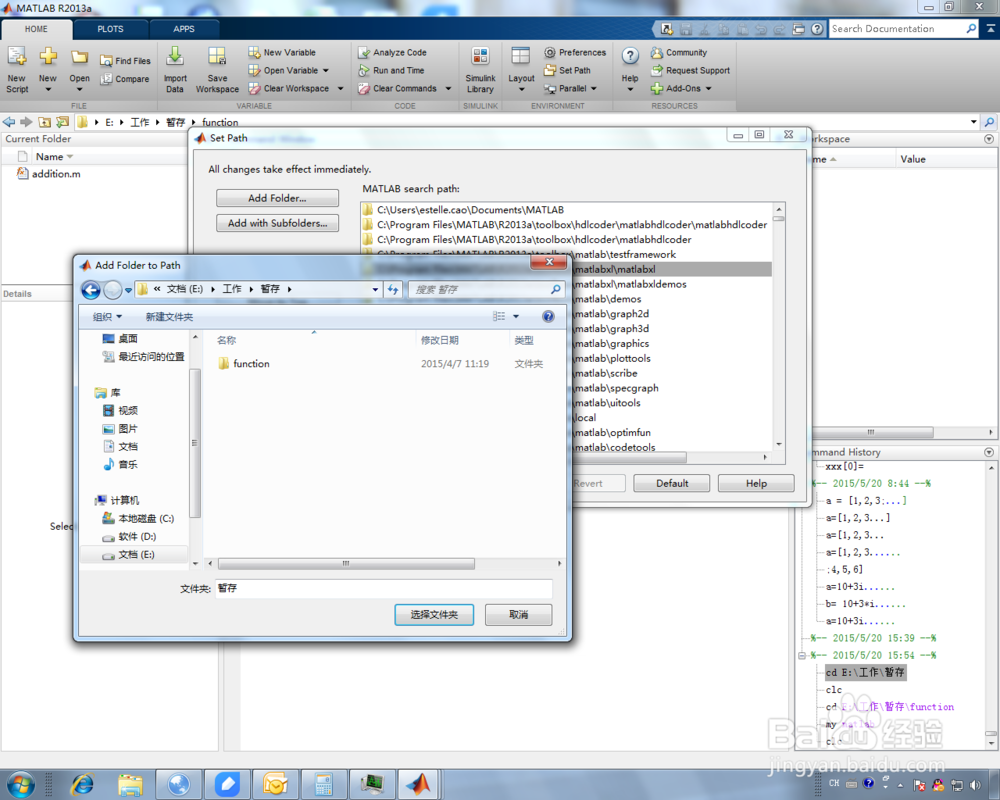Click the refresh icon in the dialog address bar
Image resolution: width=1000 pixels, height=800 pixels.
(x=393, y=290)
